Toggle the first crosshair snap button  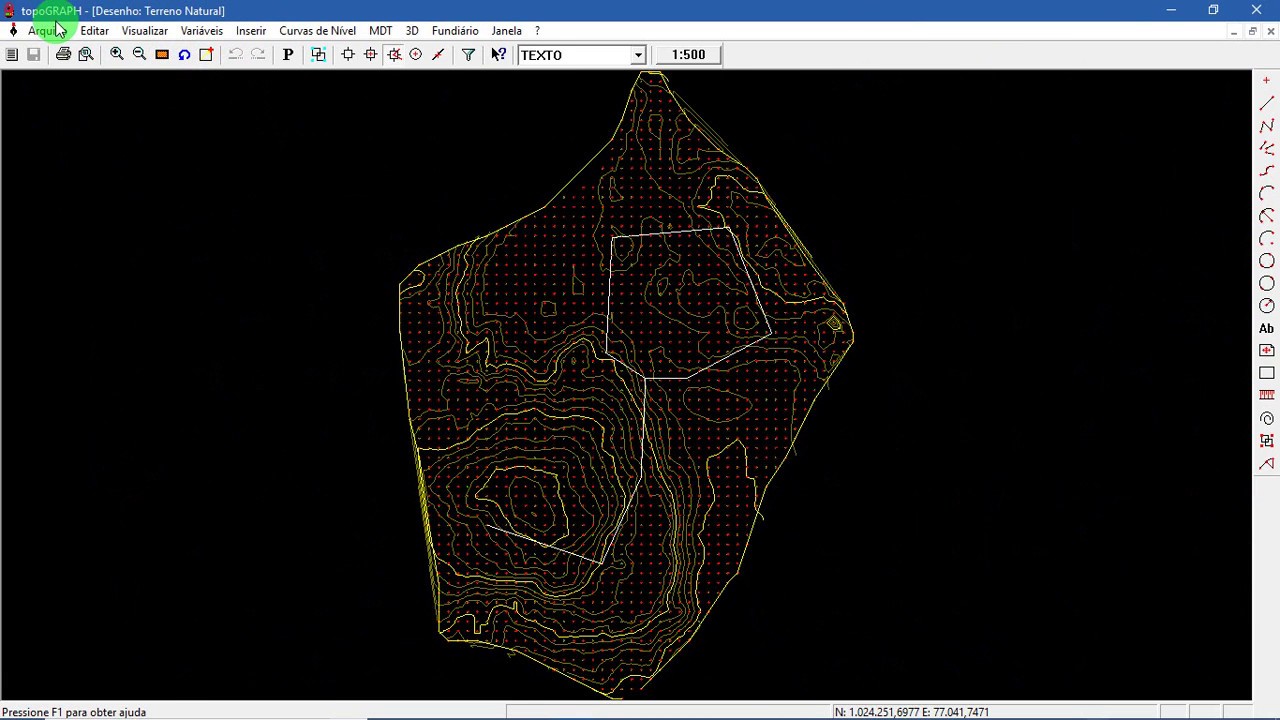point(348,55)
